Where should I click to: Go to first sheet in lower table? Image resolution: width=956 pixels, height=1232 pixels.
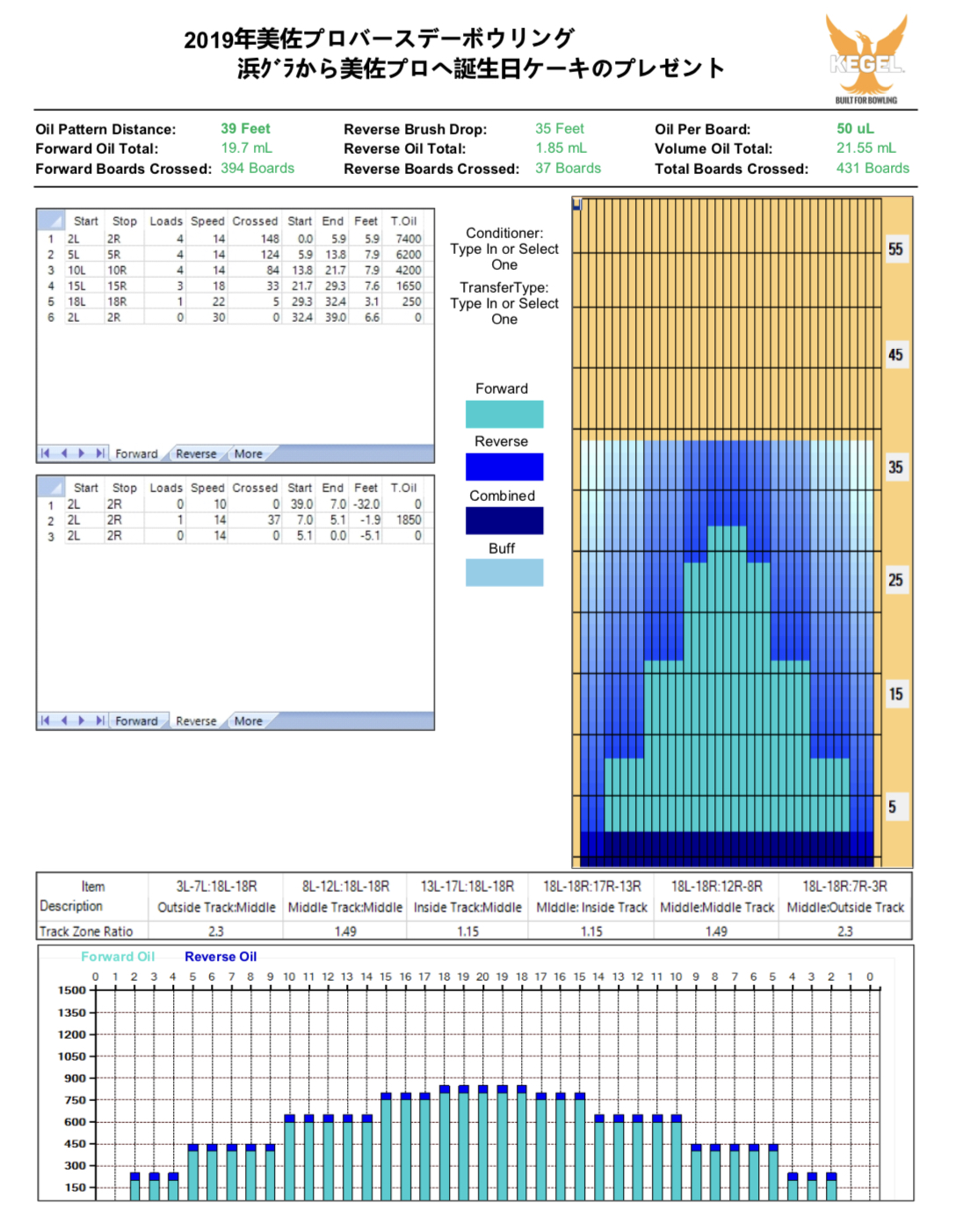(x=45, y=721)
